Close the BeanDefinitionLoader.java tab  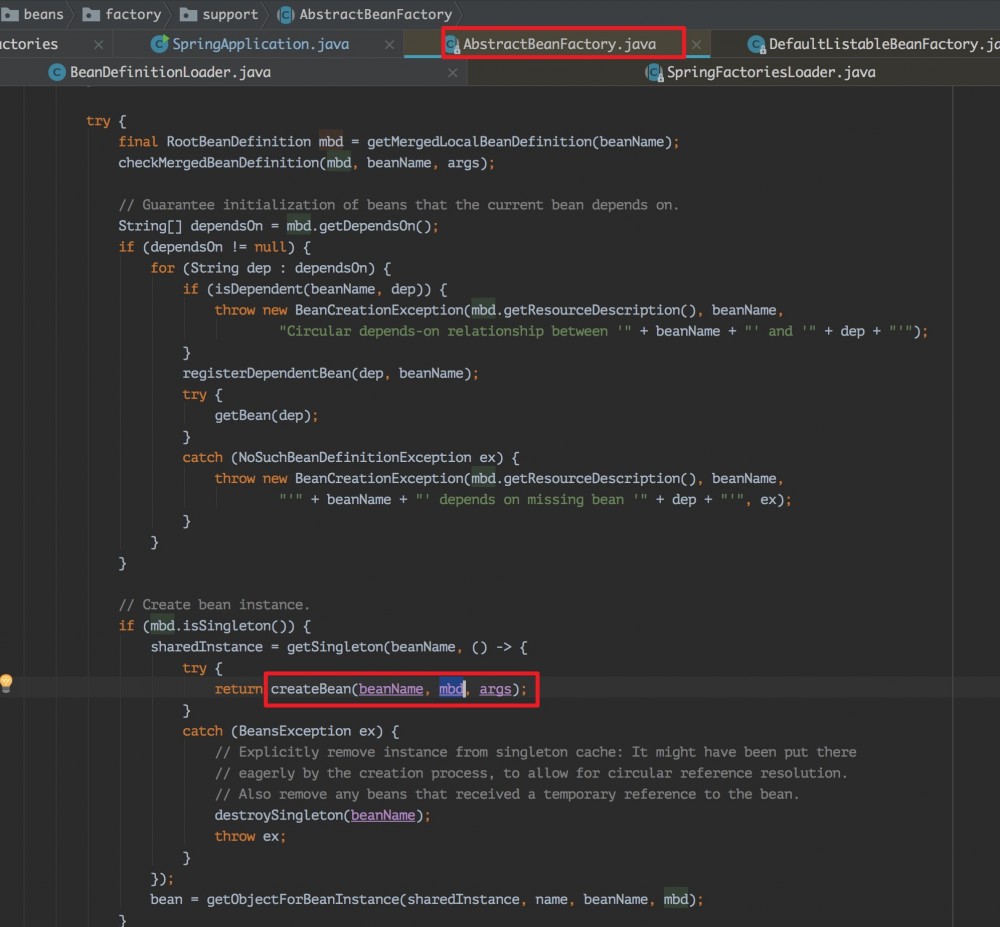[454, 73]
